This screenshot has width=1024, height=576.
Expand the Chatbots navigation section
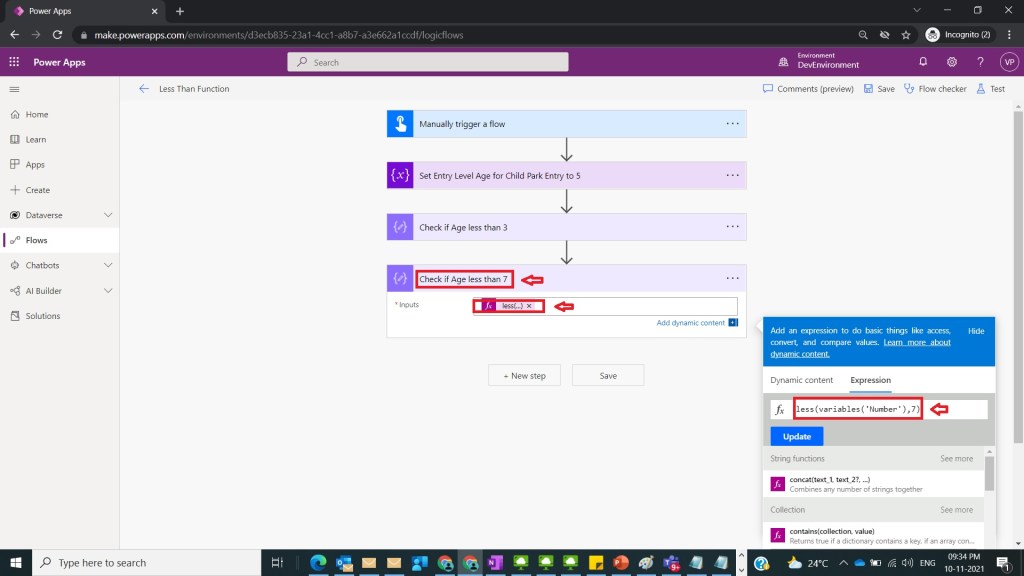108,265
